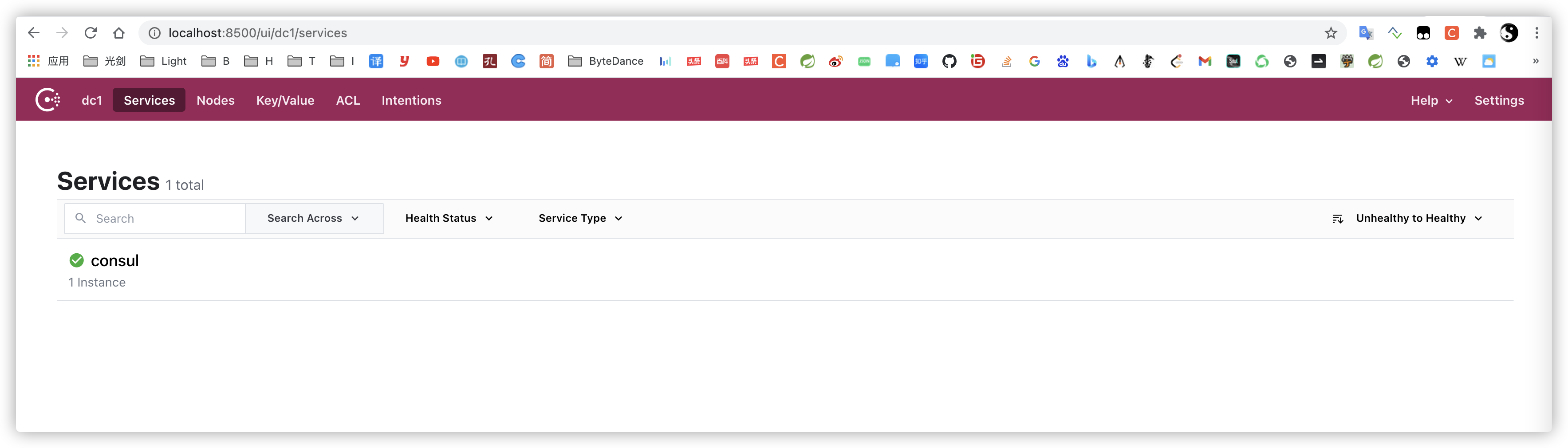Open the 简 Jianshu bookmark icon
The height and width of the screenshot is (448, 1568).
547,61
